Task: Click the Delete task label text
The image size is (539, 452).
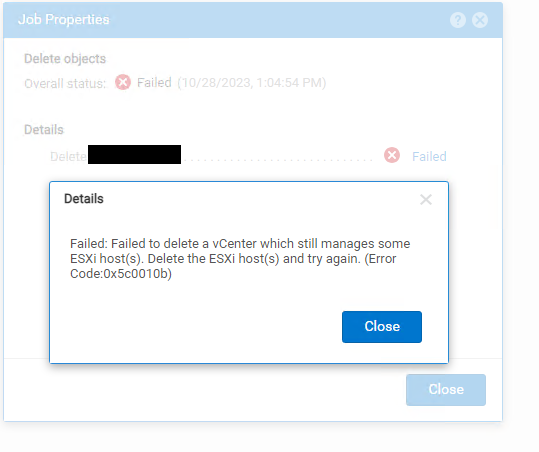Action: pyautogui.click(x=68, y=157)
